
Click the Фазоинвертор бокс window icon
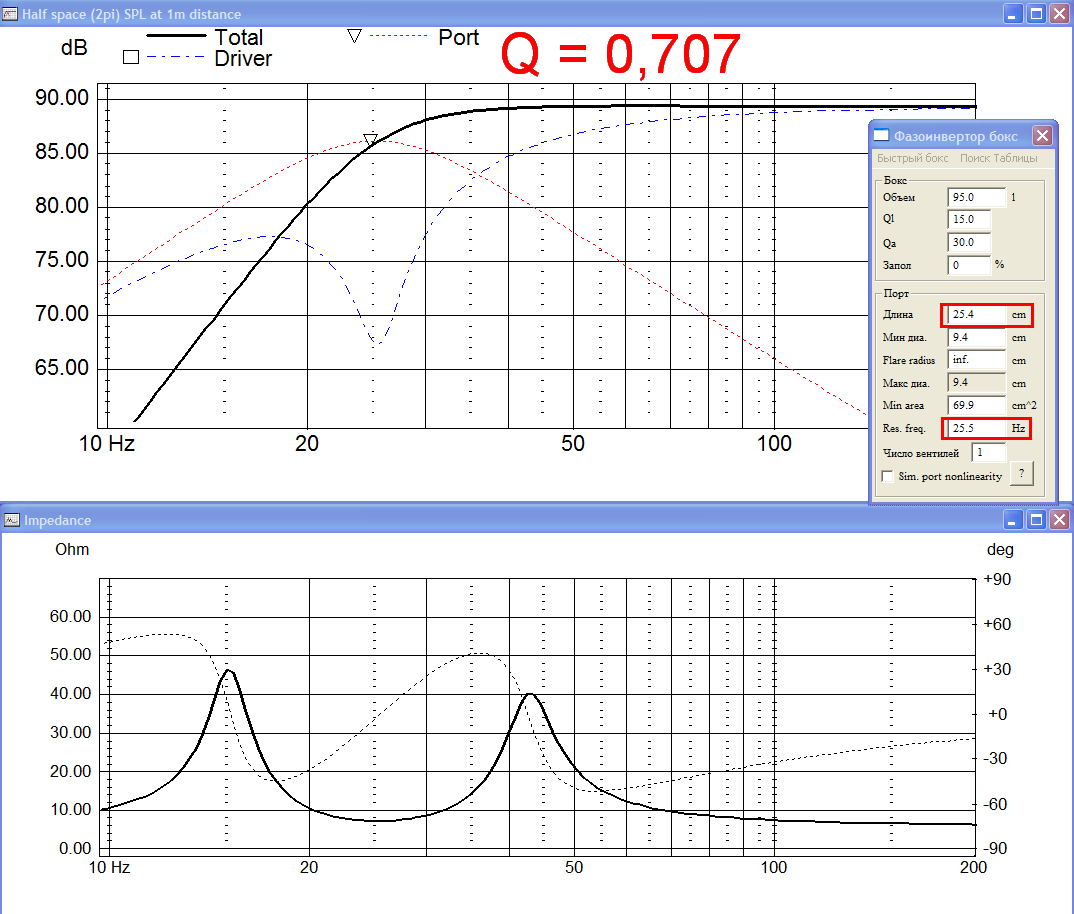[x=881, y=136]
